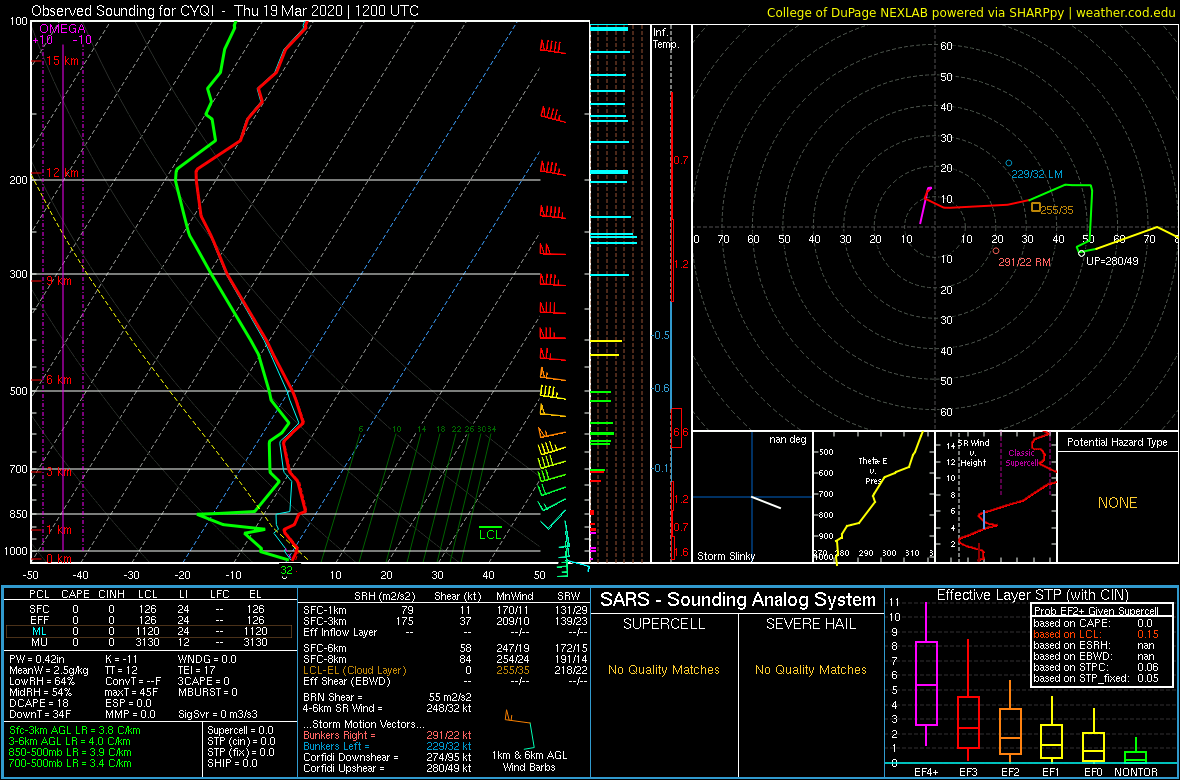1180x780 pixels.
Task: Open the weather.cod.edu NEXLAB credit text
Action: 971,11
